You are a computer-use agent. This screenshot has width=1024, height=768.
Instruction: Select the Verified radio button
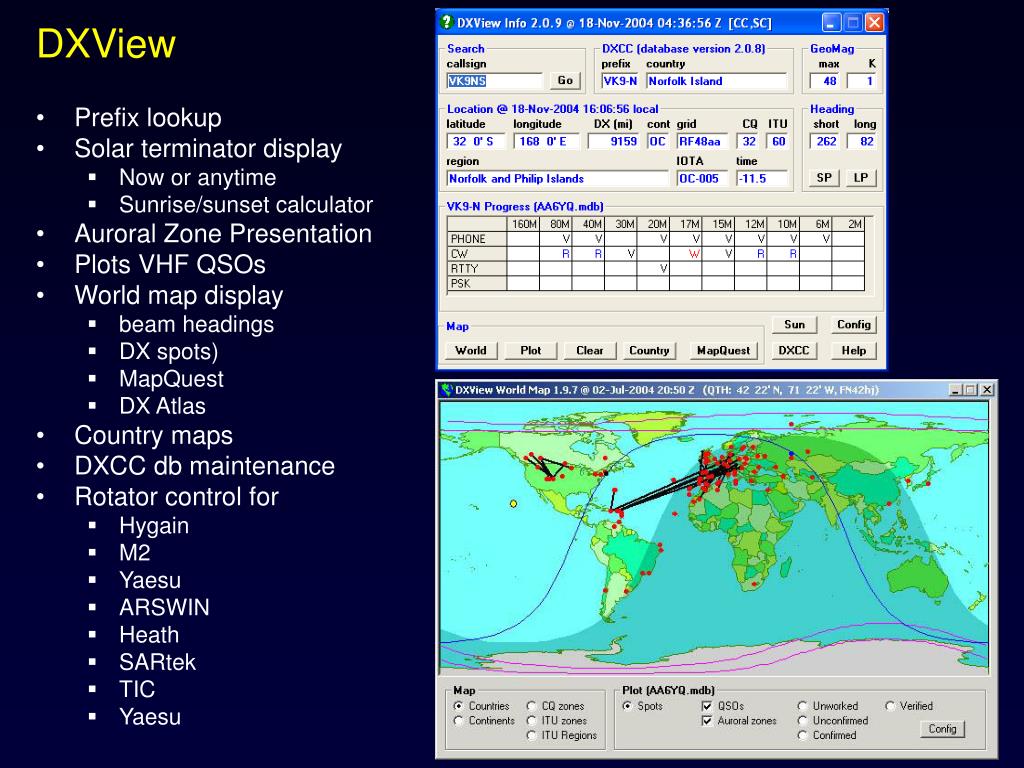pos(889,706)
